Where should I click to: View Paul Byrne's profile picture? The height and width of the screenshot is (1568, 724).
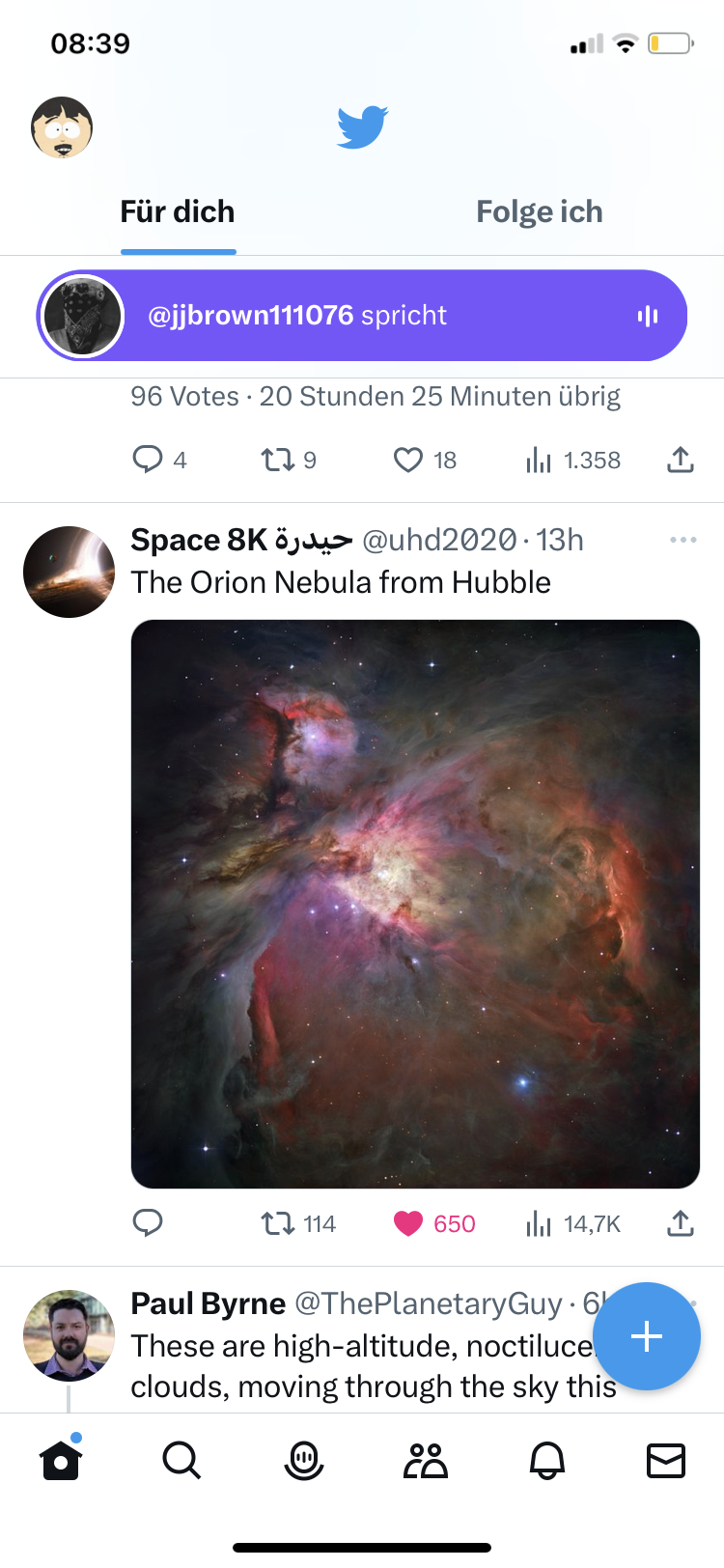(x=69, y=1335)
